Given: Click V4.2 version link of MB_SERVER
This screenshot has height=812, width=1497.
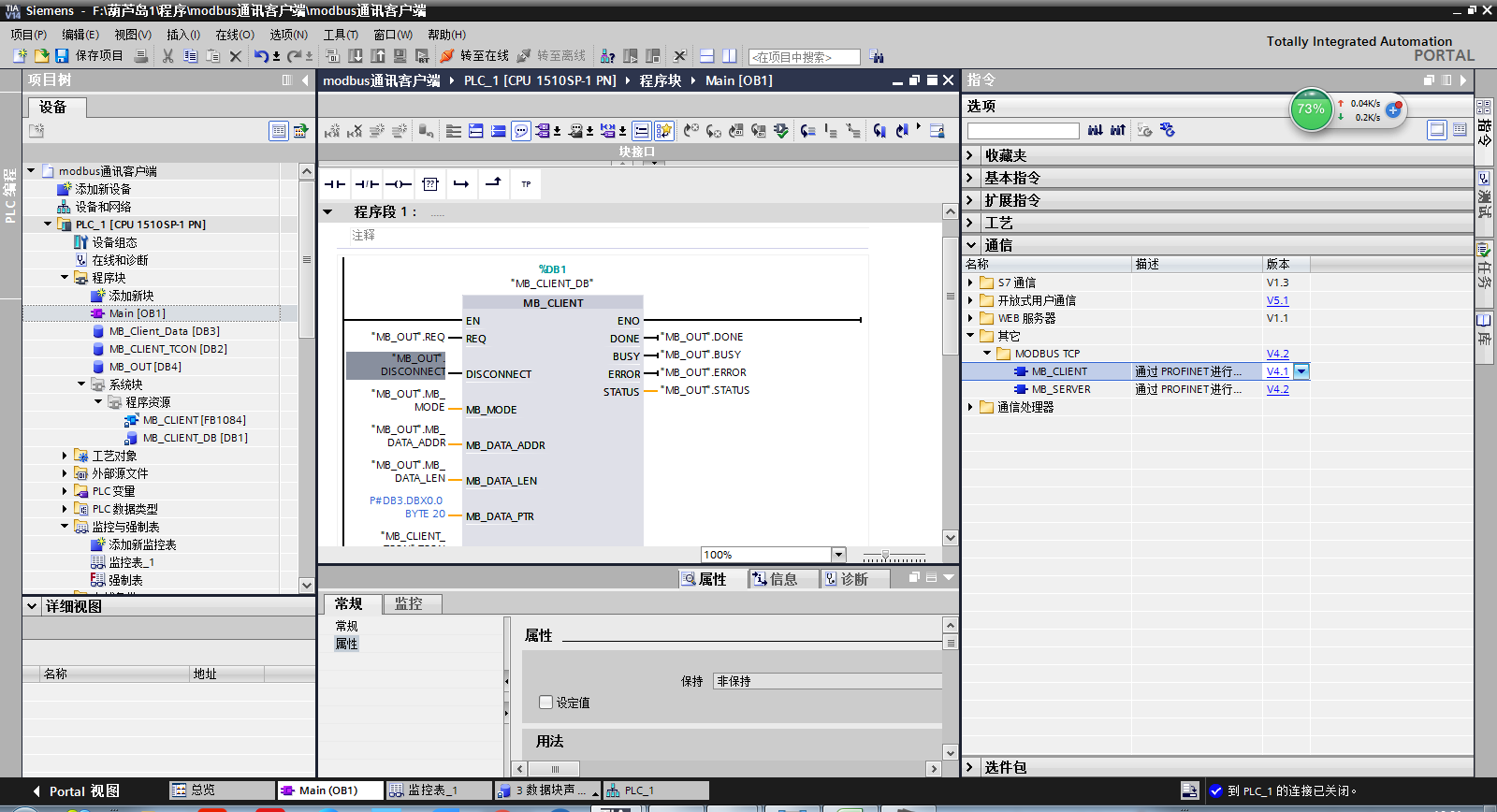Looking at the screenshot, I should [1277, 389].
